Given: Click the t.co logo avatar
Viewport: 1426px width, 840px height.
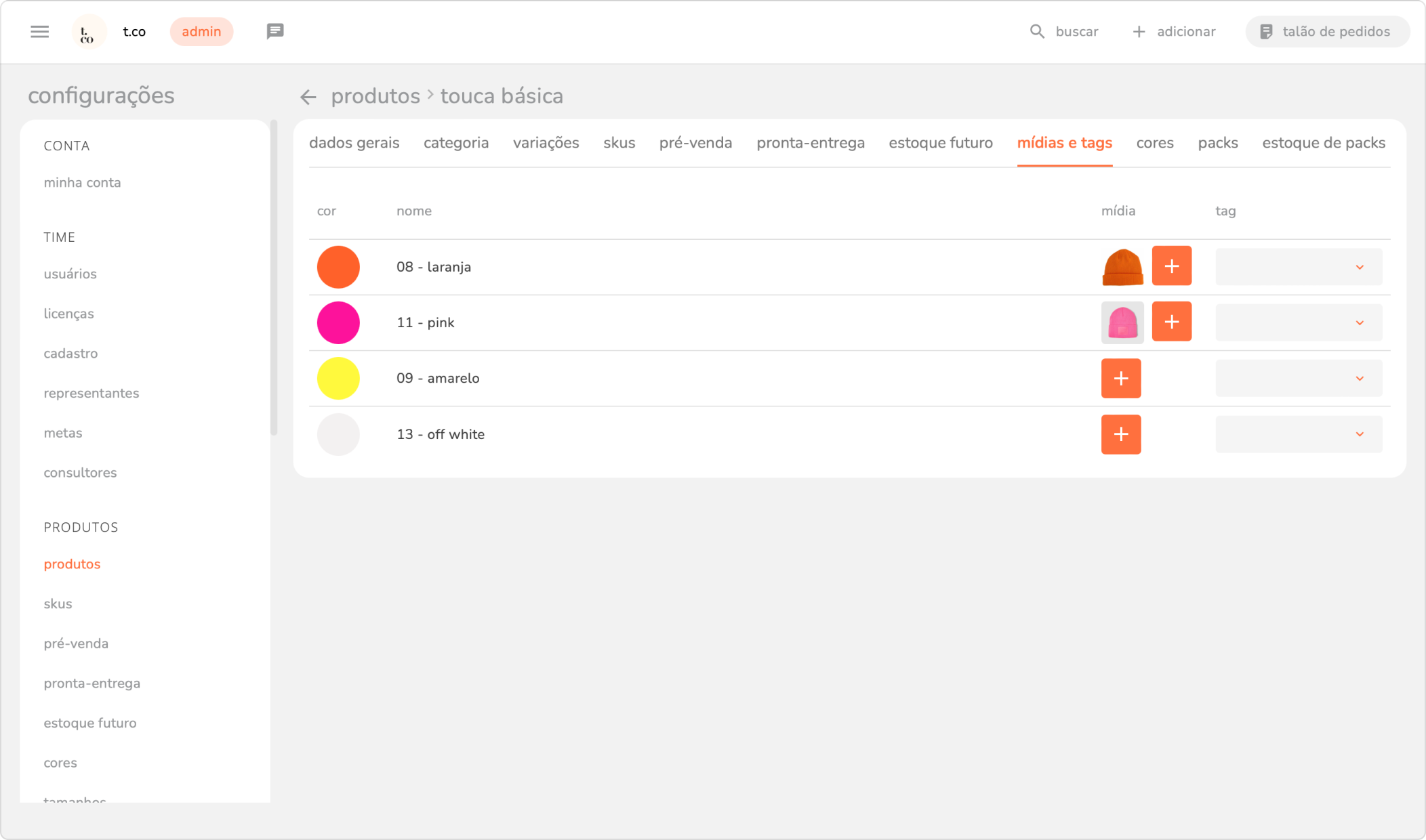Looking at the screenshot, I should [88, 32].
